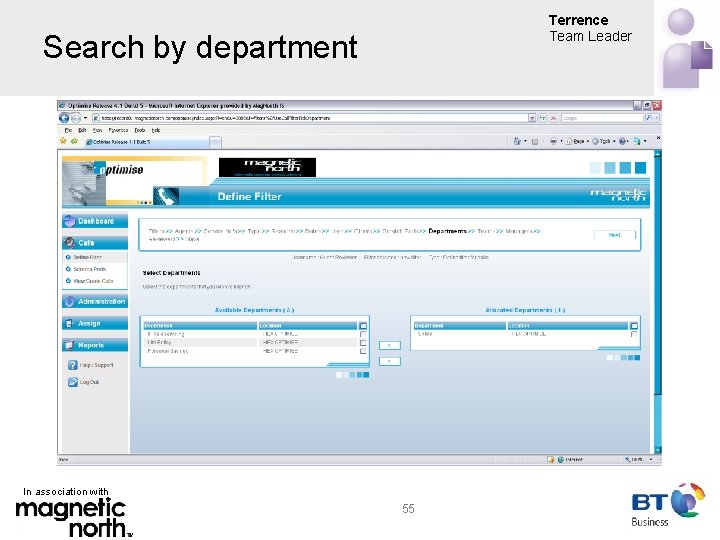Screen dimensions: 720x540
Task: Click the browser Back arrow button
Action: coord(64,118)
